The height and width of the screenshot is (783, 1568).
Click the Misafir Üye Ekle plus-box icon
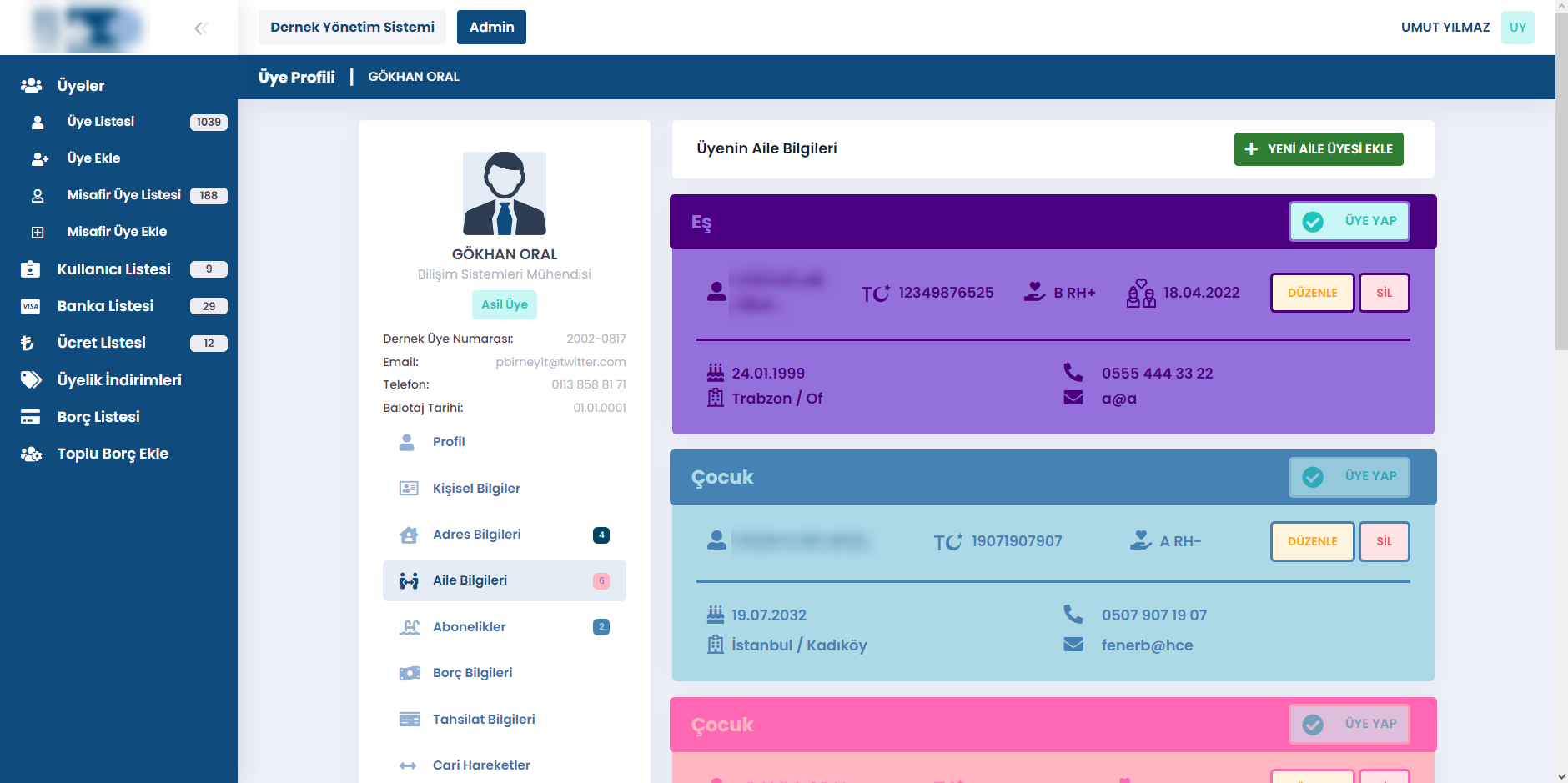coord(38,232)
